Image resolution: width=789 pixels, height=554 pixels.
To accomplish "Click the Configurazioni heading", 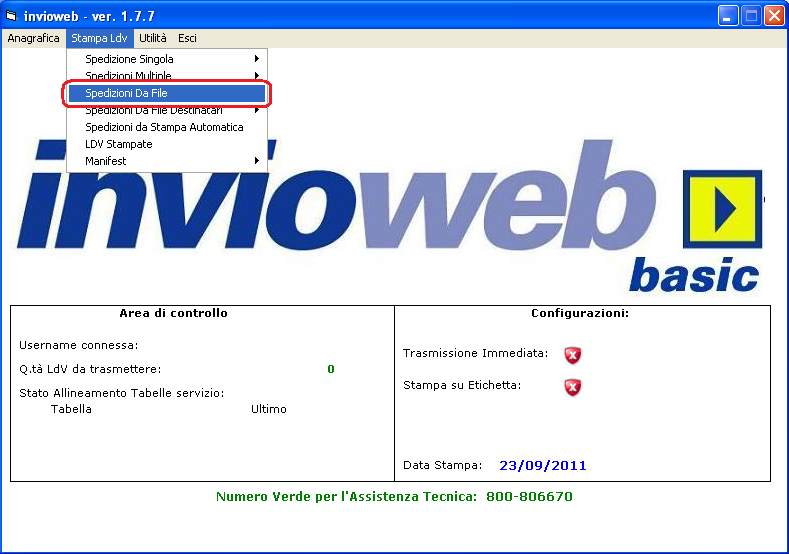I will coord(580,313).
